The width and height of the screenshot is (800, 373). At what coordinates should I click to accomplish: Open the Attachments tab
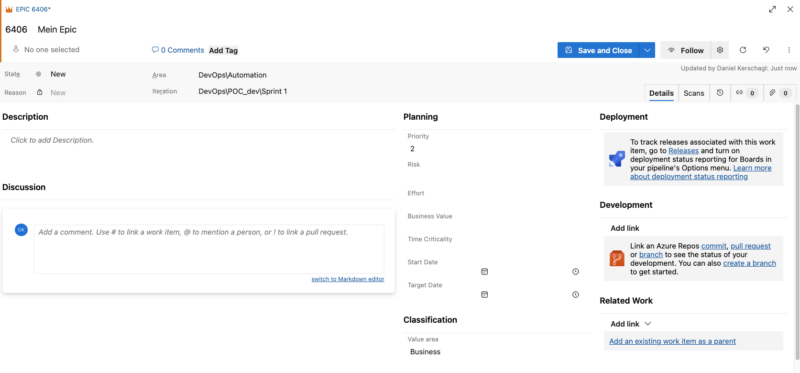[779, 93]
